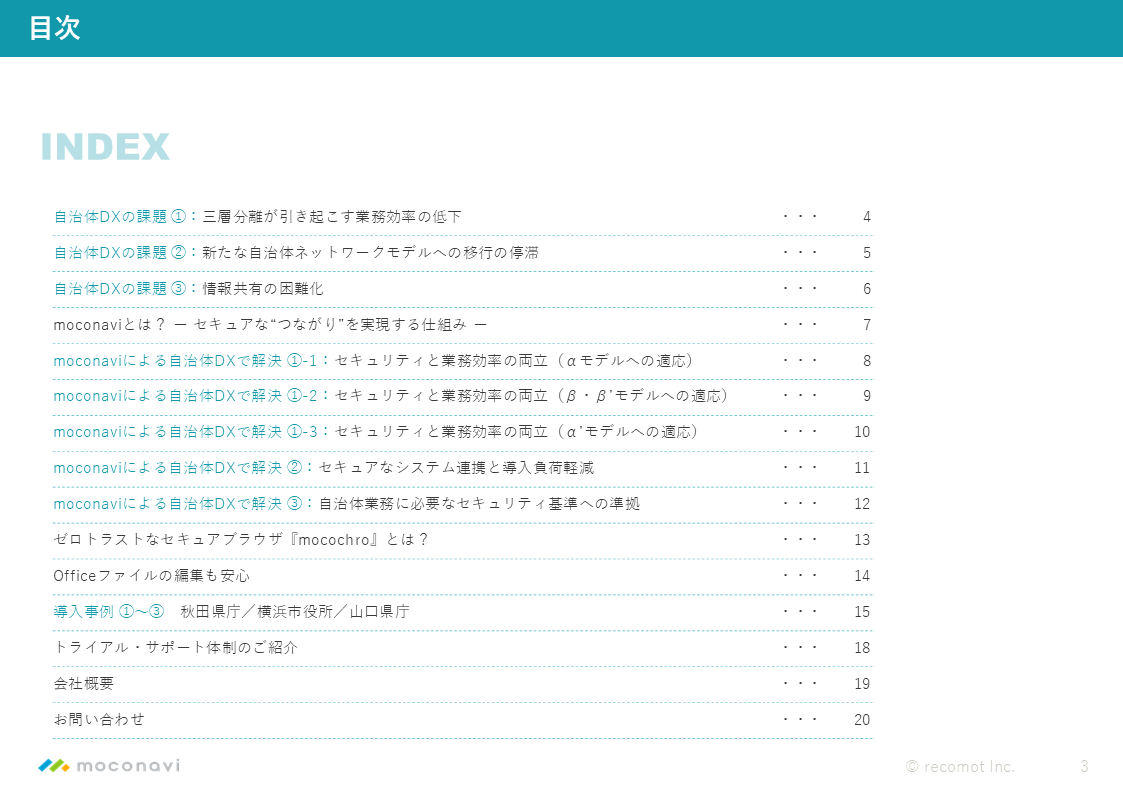Click page number 5 in the index
The image size is (1123, 794).
[867, 252]
